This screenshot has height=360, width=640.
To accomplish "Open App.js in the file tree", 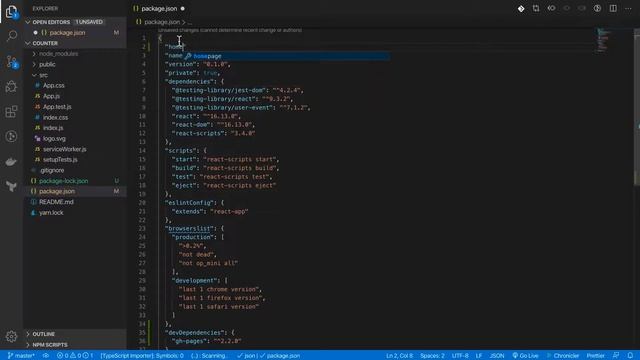I will pyautogui.click(x=51, y=96).
